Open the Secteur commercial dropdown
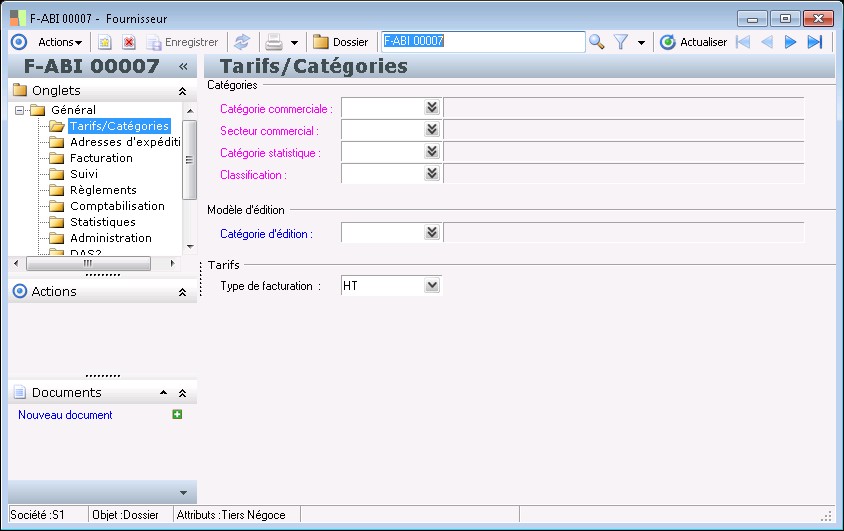This screenshot has width=844, height=531. click(432, 129)
